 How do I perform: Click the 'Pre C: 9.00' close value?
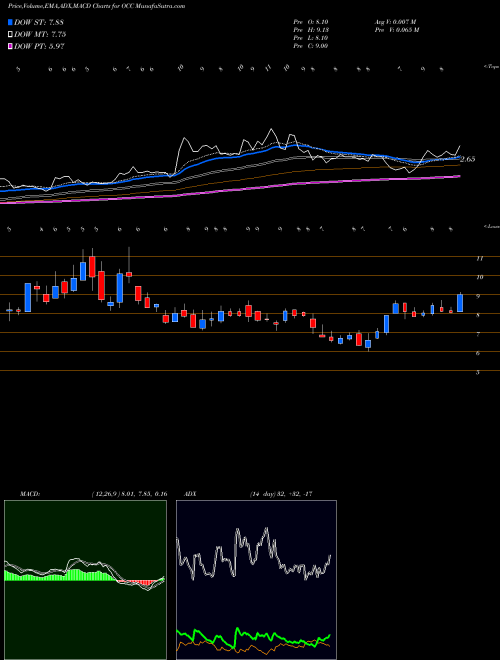point(311,46)
